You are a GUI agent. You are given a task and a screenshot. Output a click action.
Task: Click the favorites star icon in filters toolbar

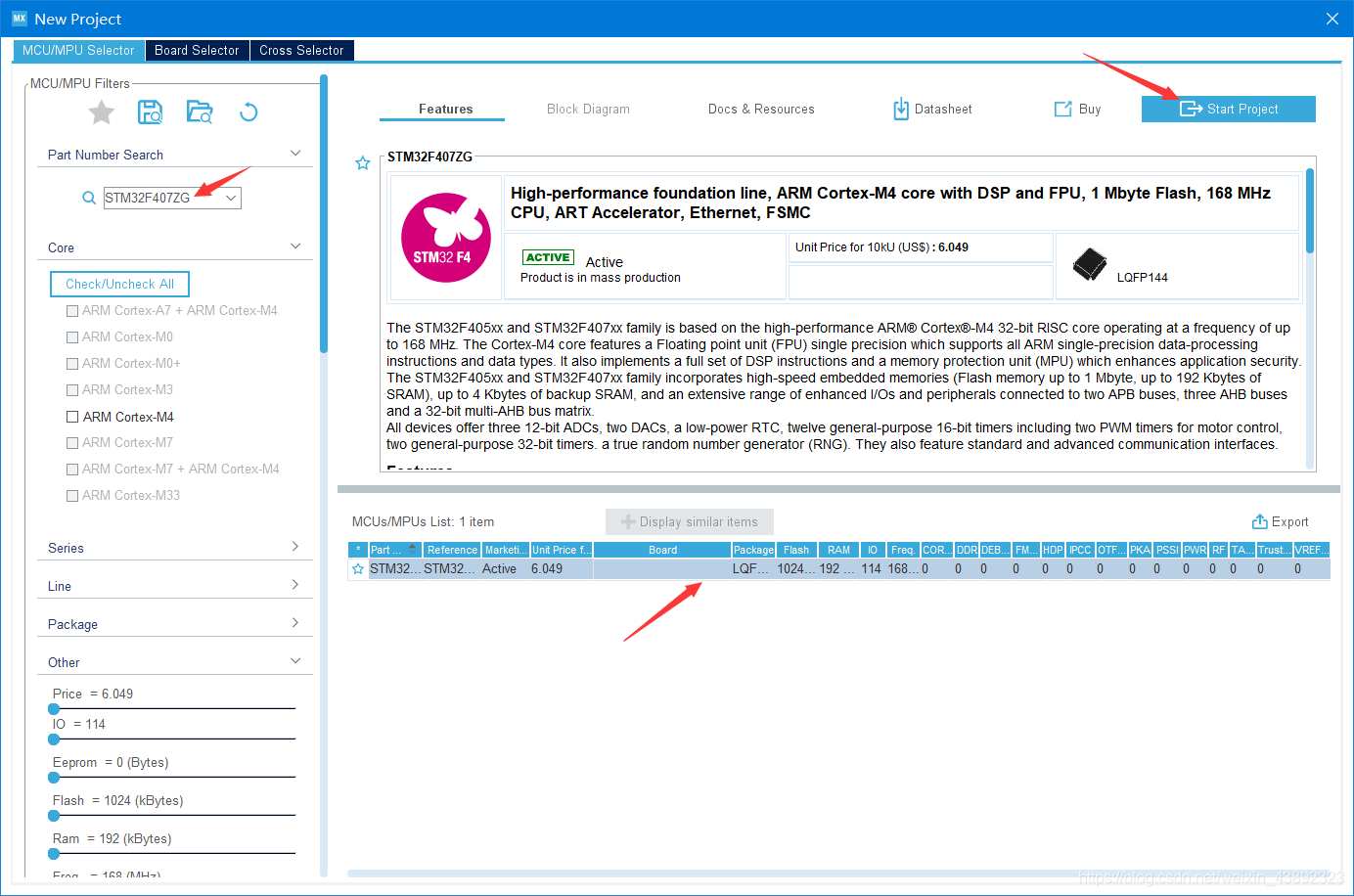(102, 112)
